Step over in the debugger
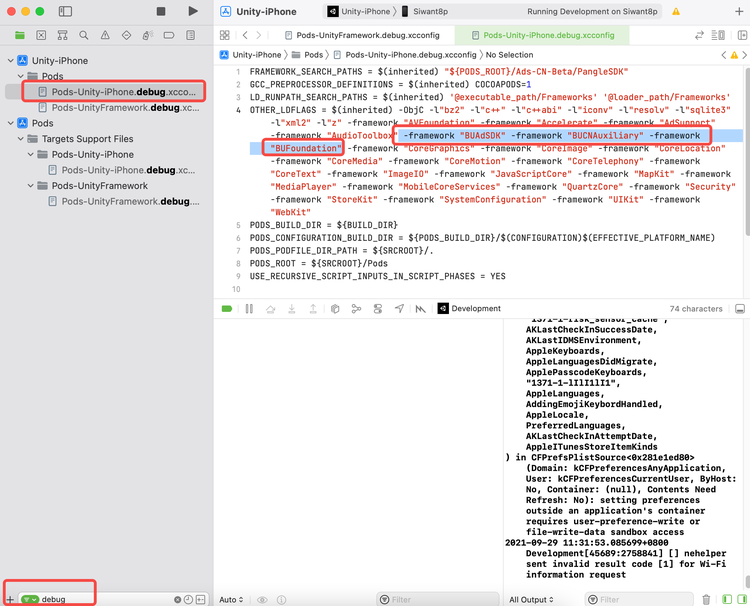The width and height of the screenshot is (750, 606). tap(271, 309)
